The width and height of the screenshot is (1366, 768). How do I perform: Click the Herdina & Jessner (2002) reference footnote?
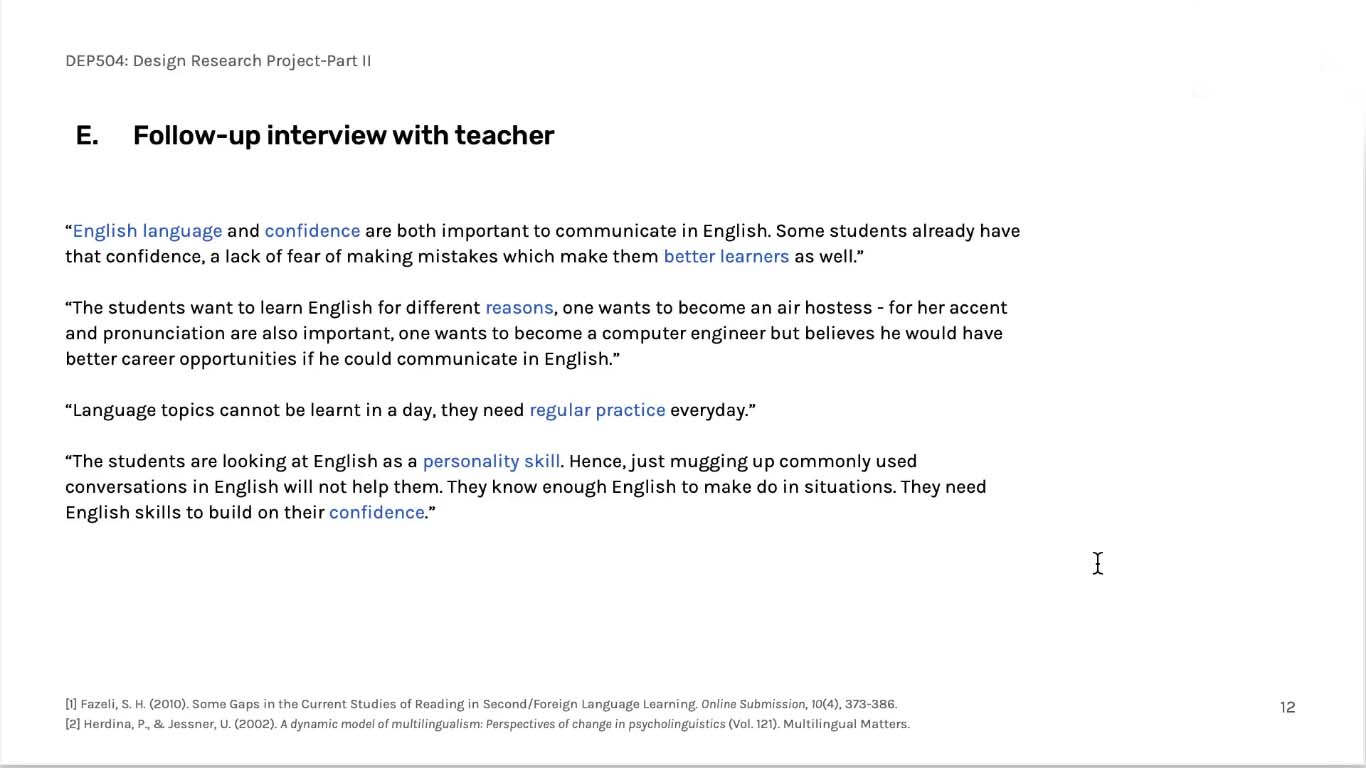[487, 724]
